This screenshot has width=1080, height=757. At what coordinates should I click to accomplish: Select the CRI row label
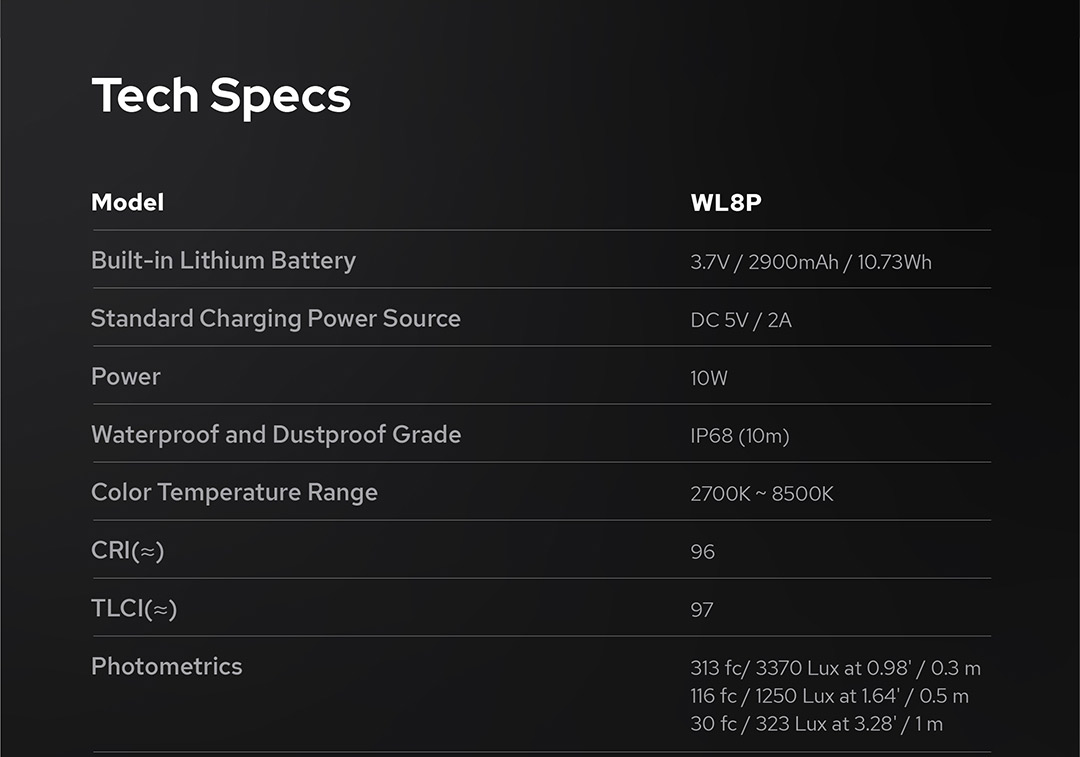click(127, 551)
